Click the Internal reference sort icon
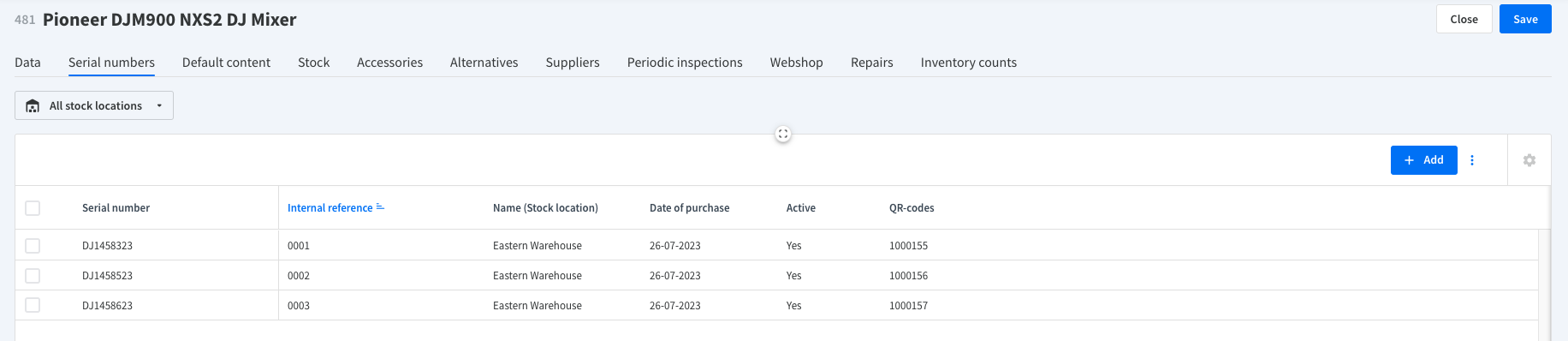Screen dimensions: 1568x341 point(380,207)
